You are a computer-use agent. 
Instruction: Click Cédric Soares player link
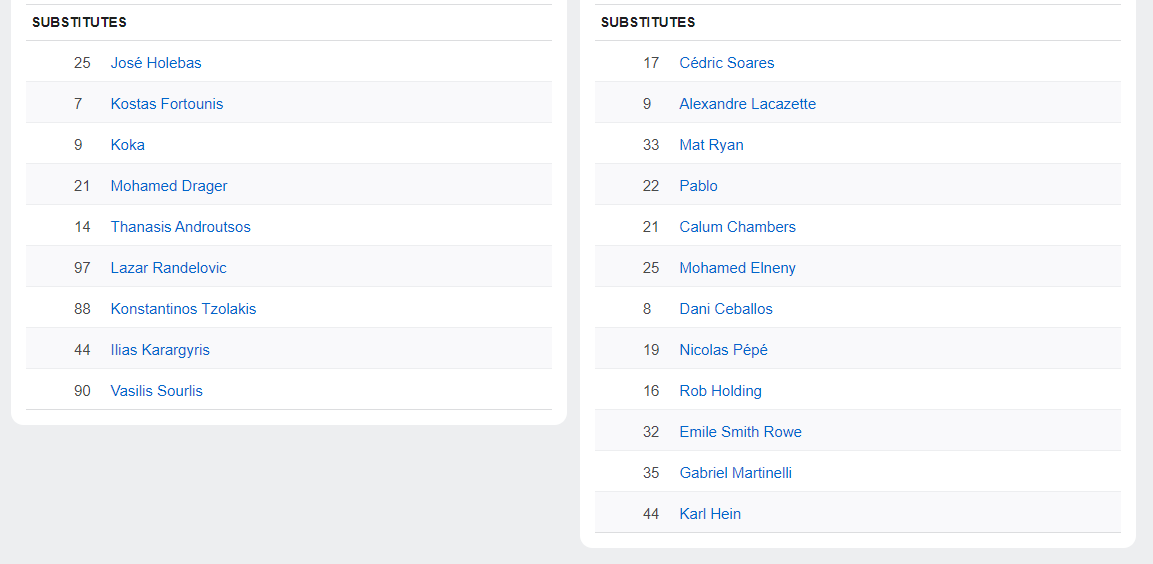727,63
